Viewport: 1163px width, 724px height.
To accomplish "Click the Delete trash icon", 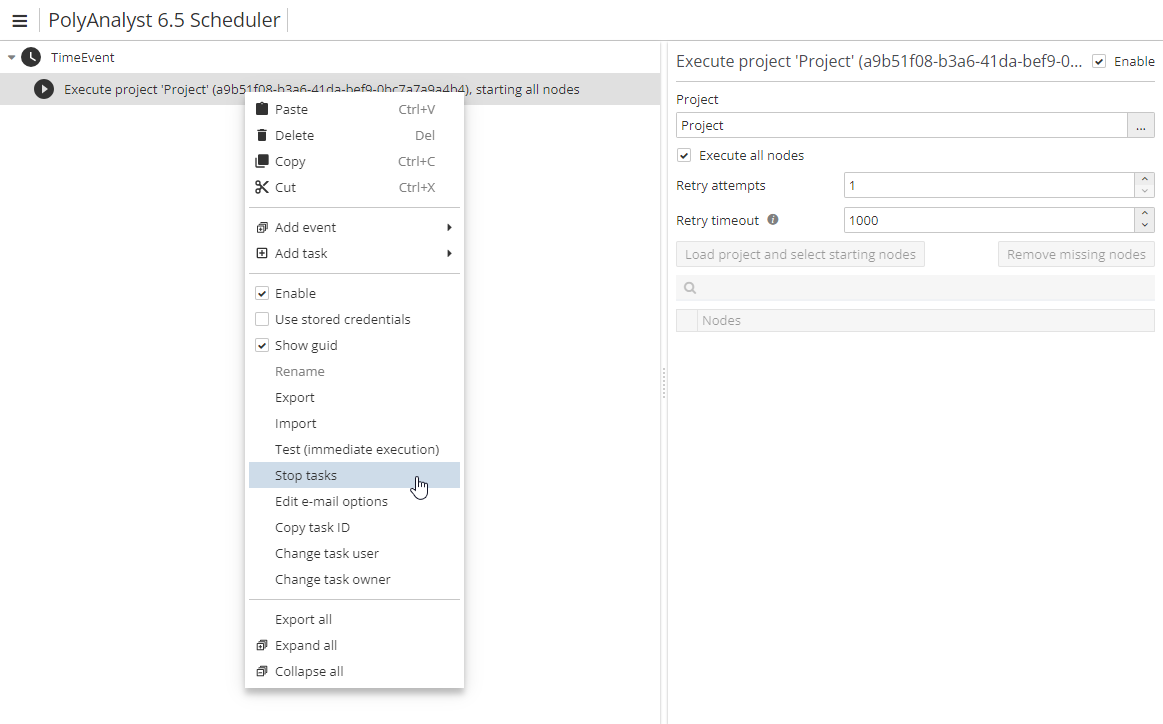I will (x=262, y=135).
